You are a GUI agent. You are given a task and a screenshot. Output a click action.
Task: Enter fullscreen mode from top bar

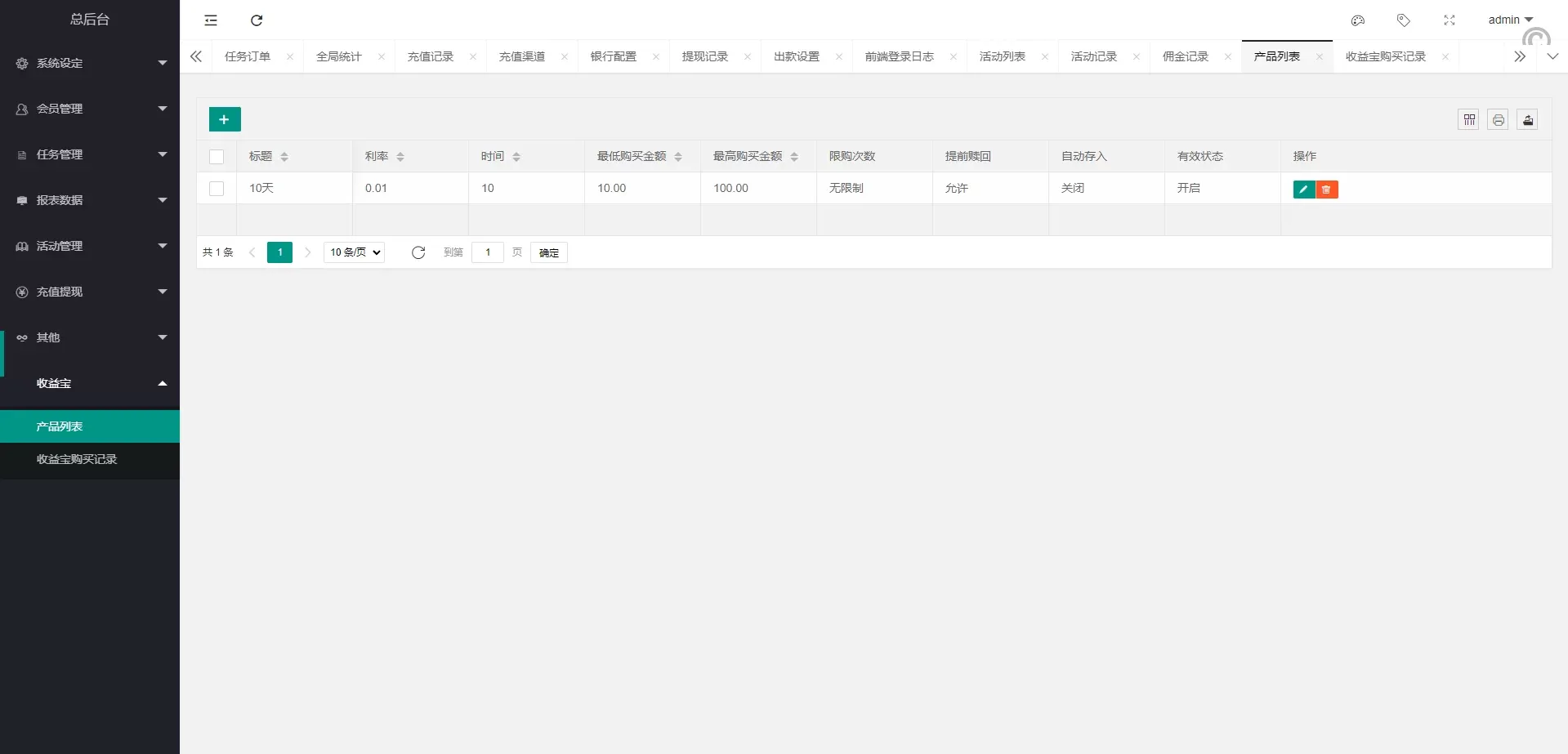[x=1449, y=20]
